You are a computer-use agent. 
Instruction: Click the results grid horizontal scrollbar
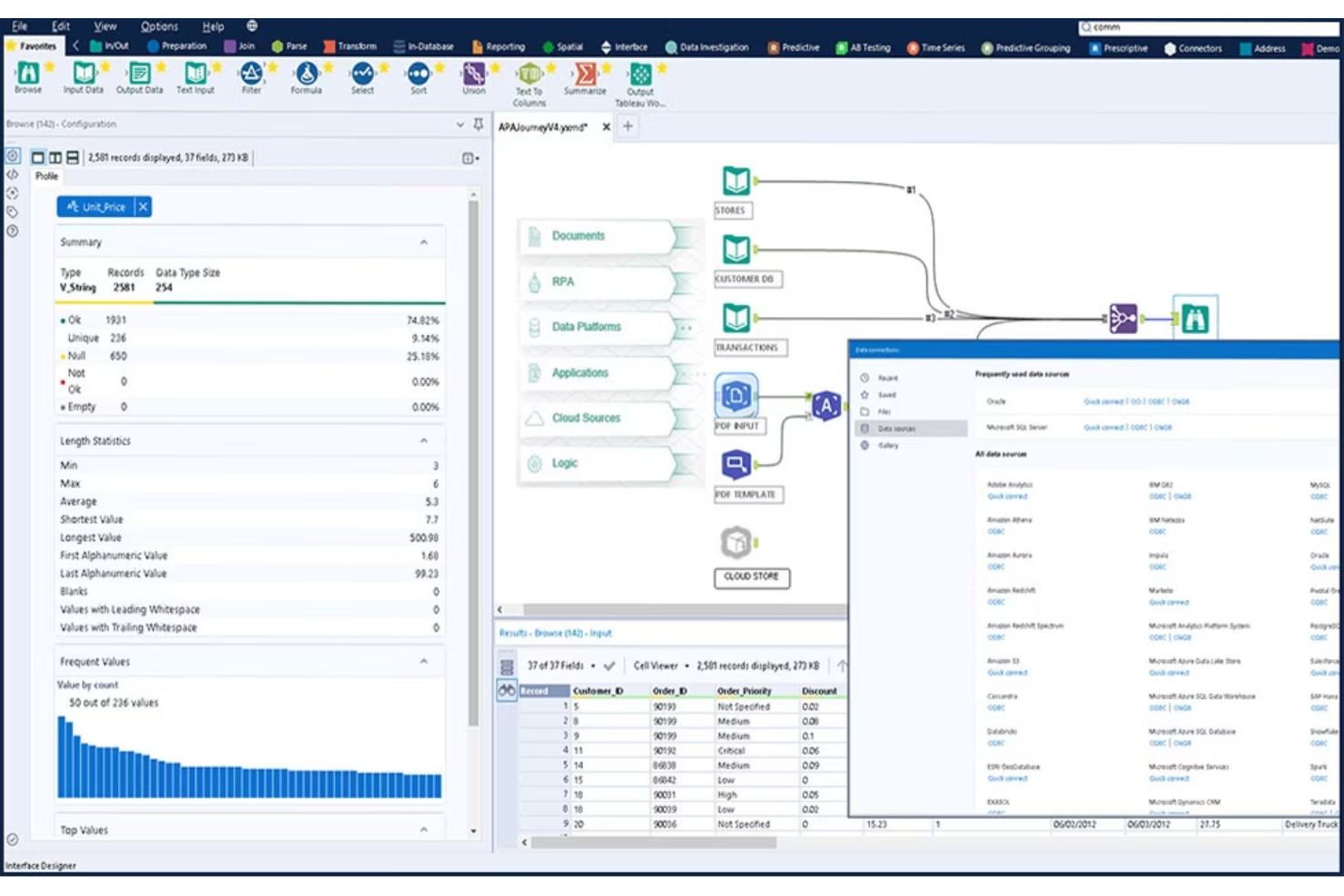click(x=654, y=842)
